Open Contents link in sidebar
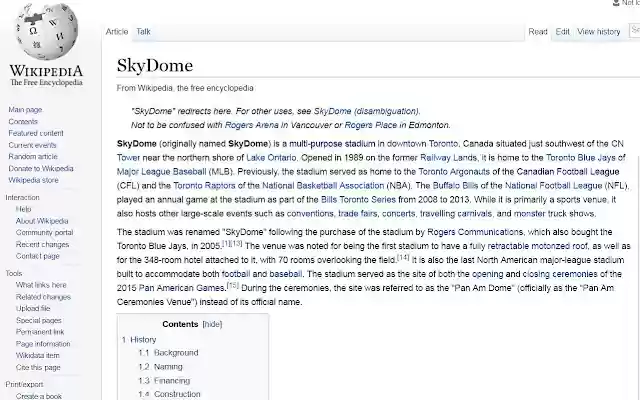 point(23,121)
